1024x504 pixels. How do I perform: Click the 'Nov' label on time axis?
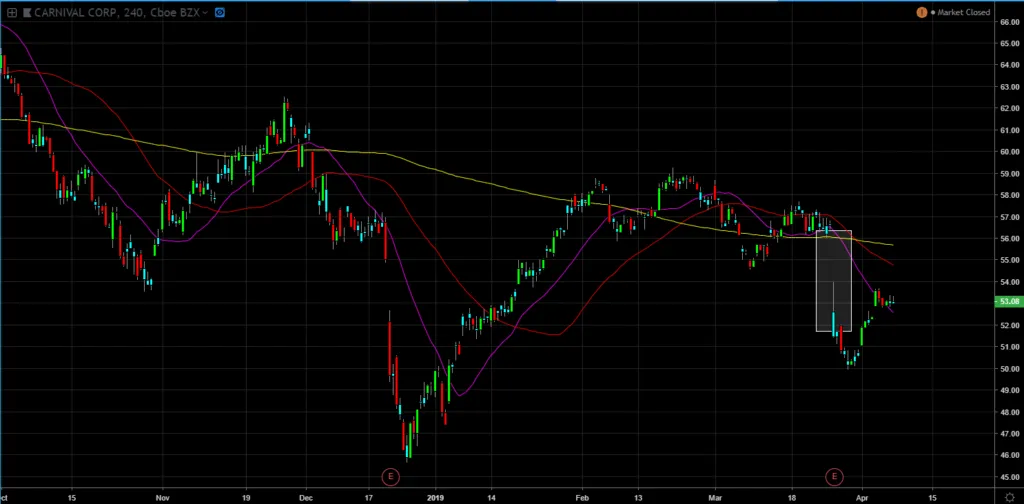(163, 497)
